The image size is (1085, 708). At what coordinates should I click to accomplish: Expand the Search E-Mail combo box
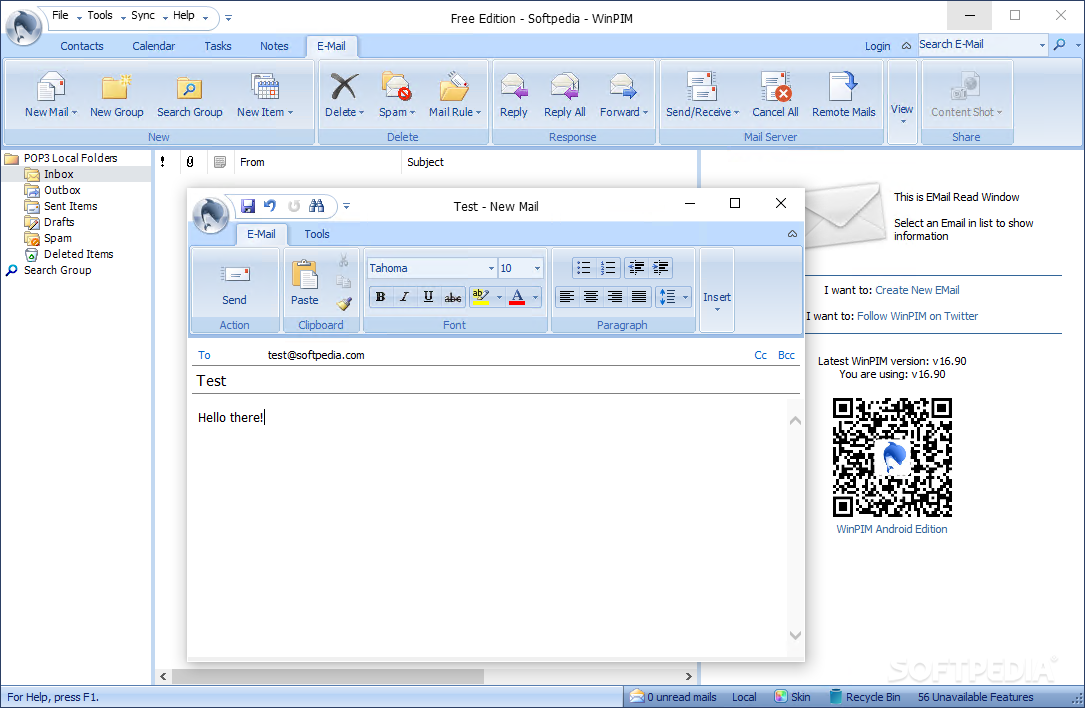(1042, 45)
